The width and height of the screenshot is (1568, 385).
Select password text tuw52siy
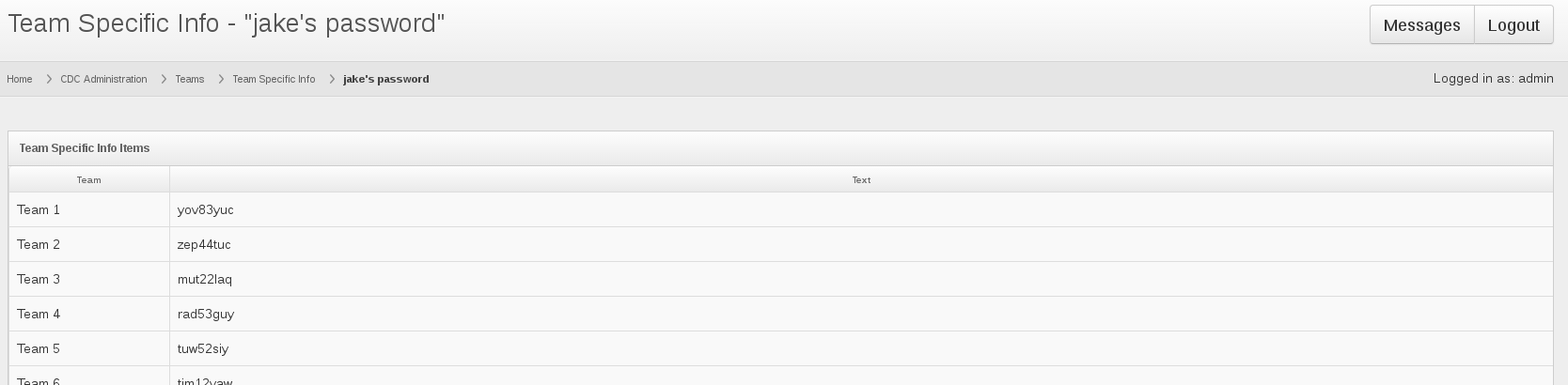tap(203, 348)
